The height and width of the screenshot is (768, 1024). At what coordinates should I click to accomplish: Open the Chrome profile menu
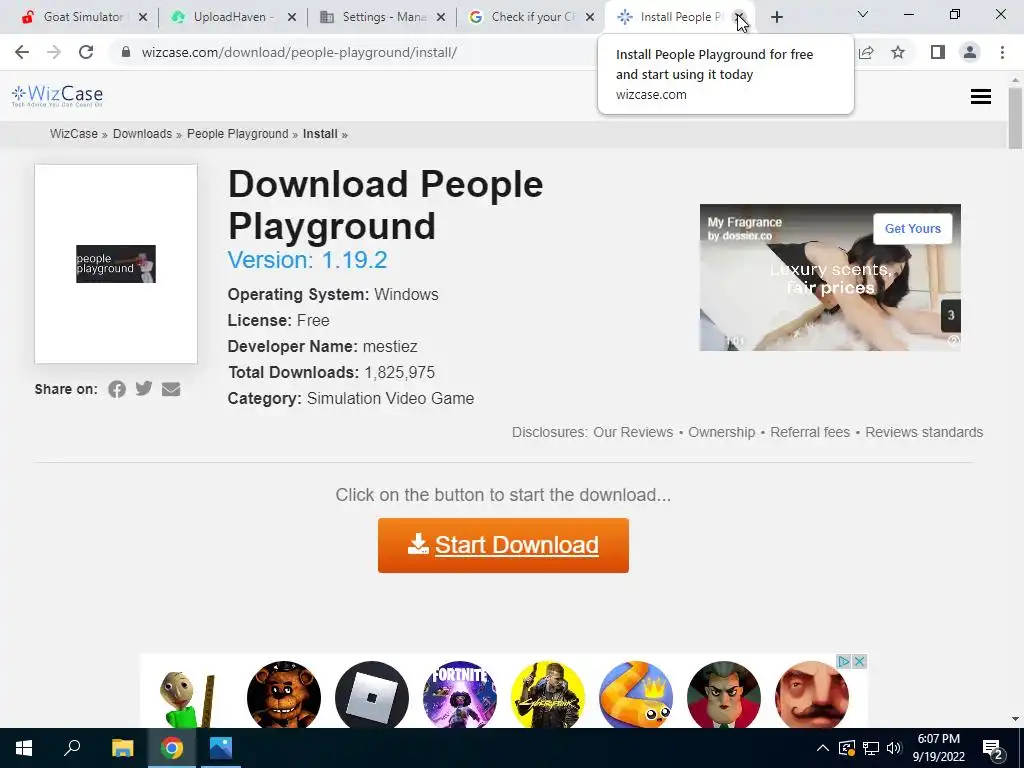point(970,52)
